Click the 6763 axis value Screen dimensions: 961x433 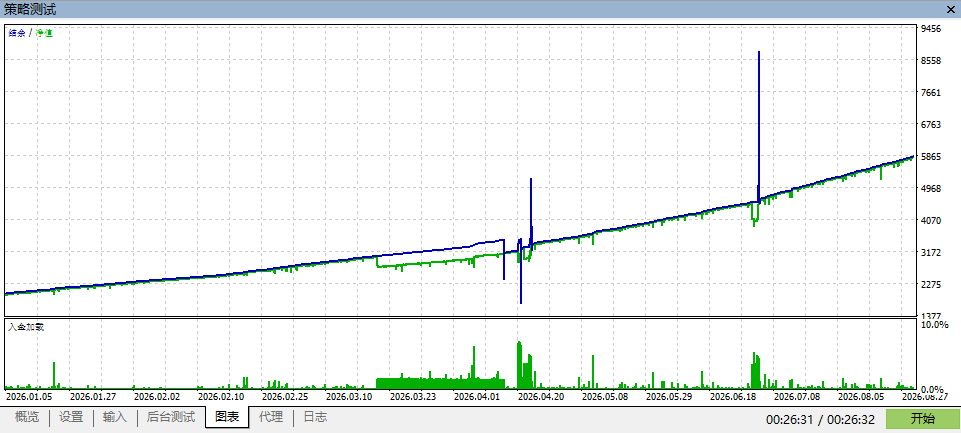click(931, 125)
